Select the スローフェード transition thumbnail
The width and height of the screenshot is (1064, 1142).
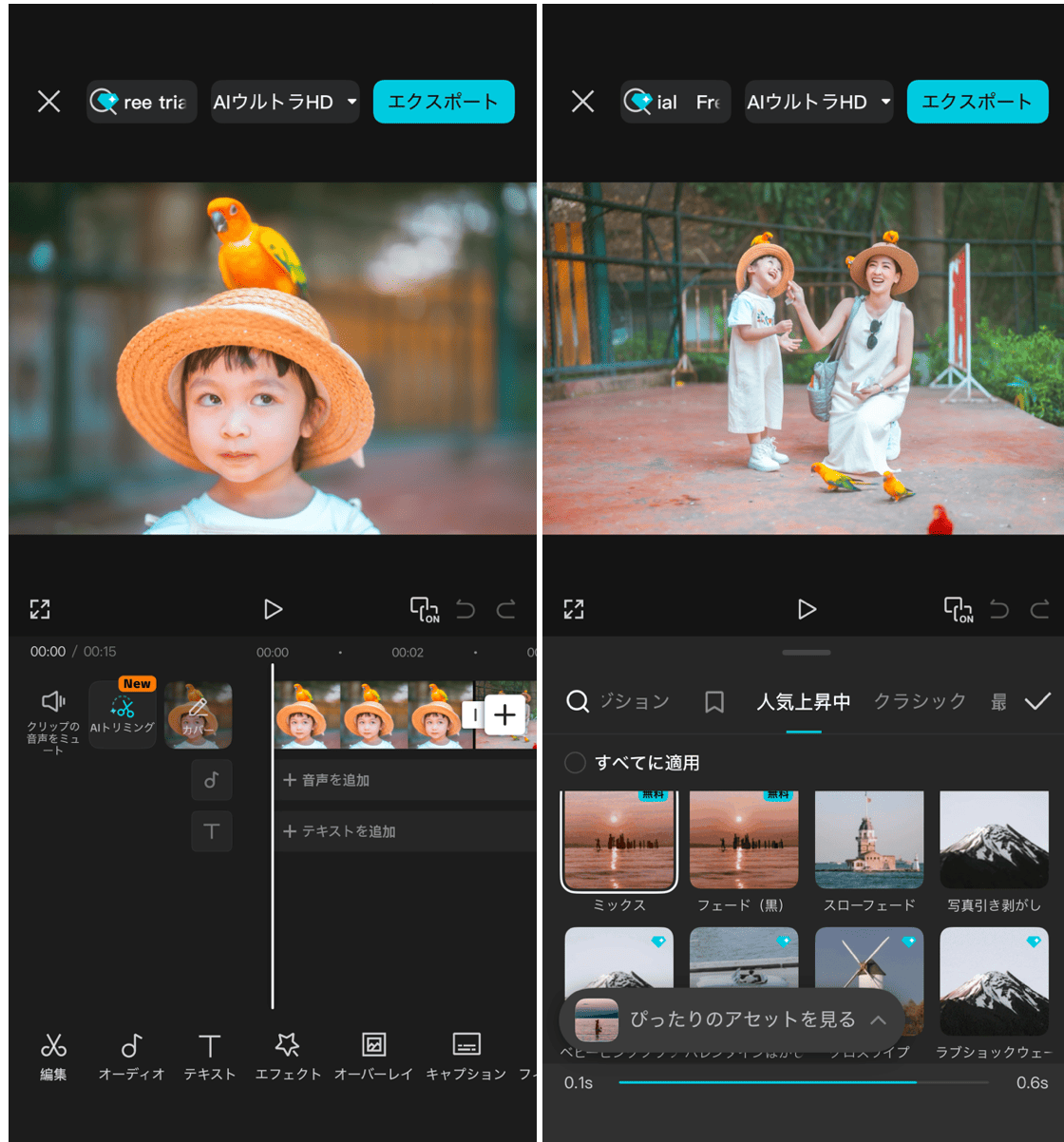coord(868,841)
